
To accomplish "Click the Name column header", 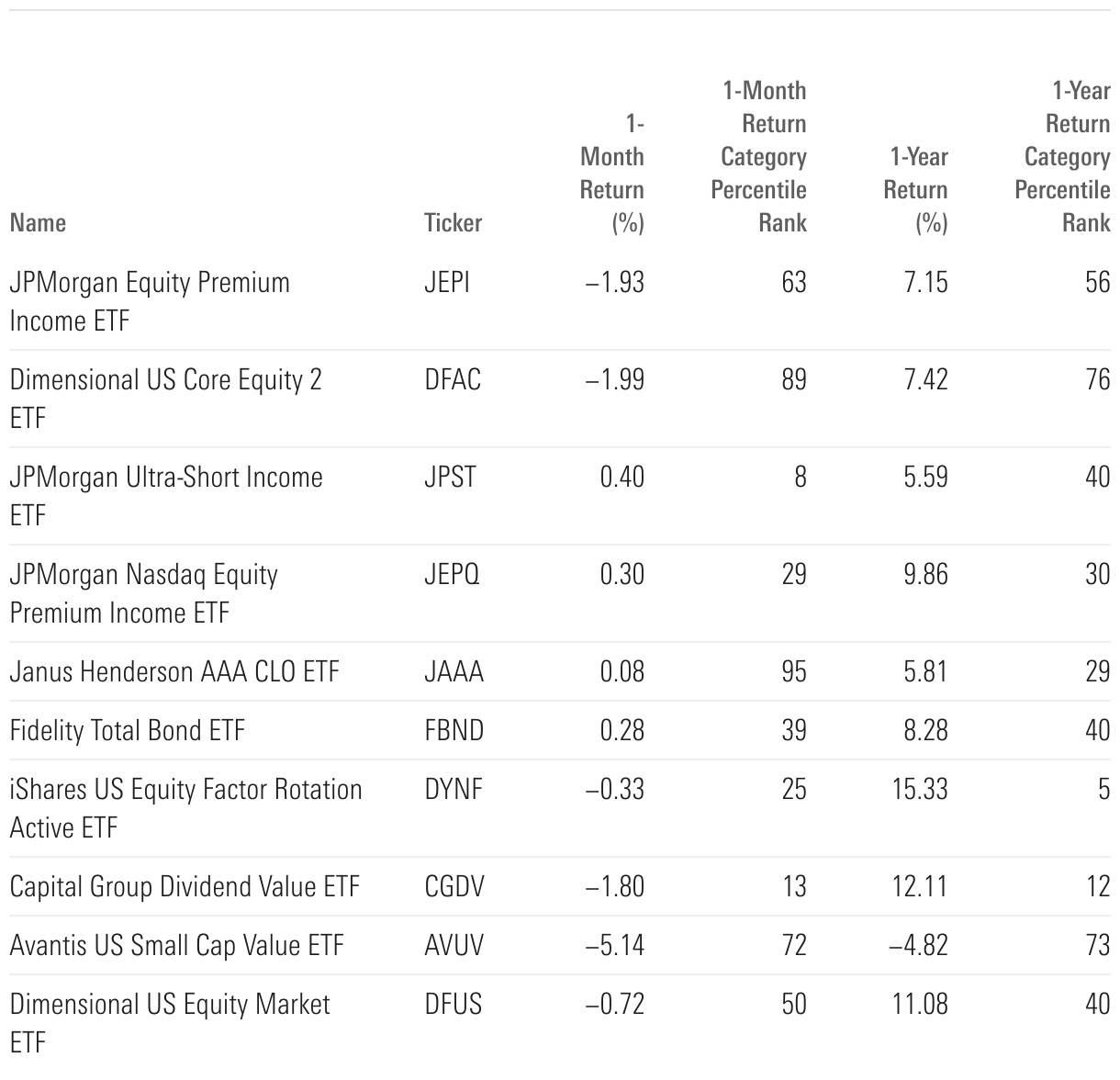I will (38, 223).
